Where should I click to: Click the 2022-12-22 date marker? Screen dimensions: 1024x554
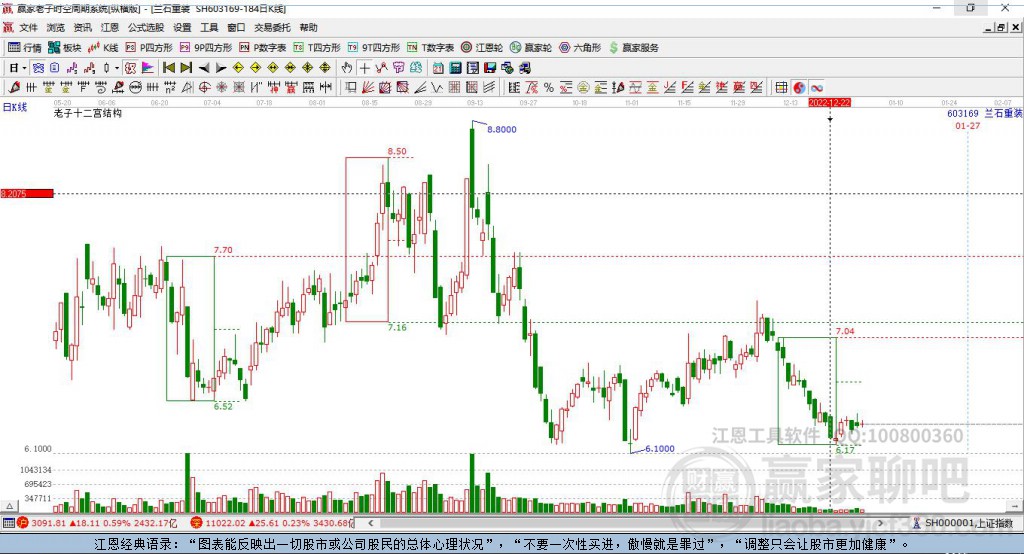pos(829,102)
